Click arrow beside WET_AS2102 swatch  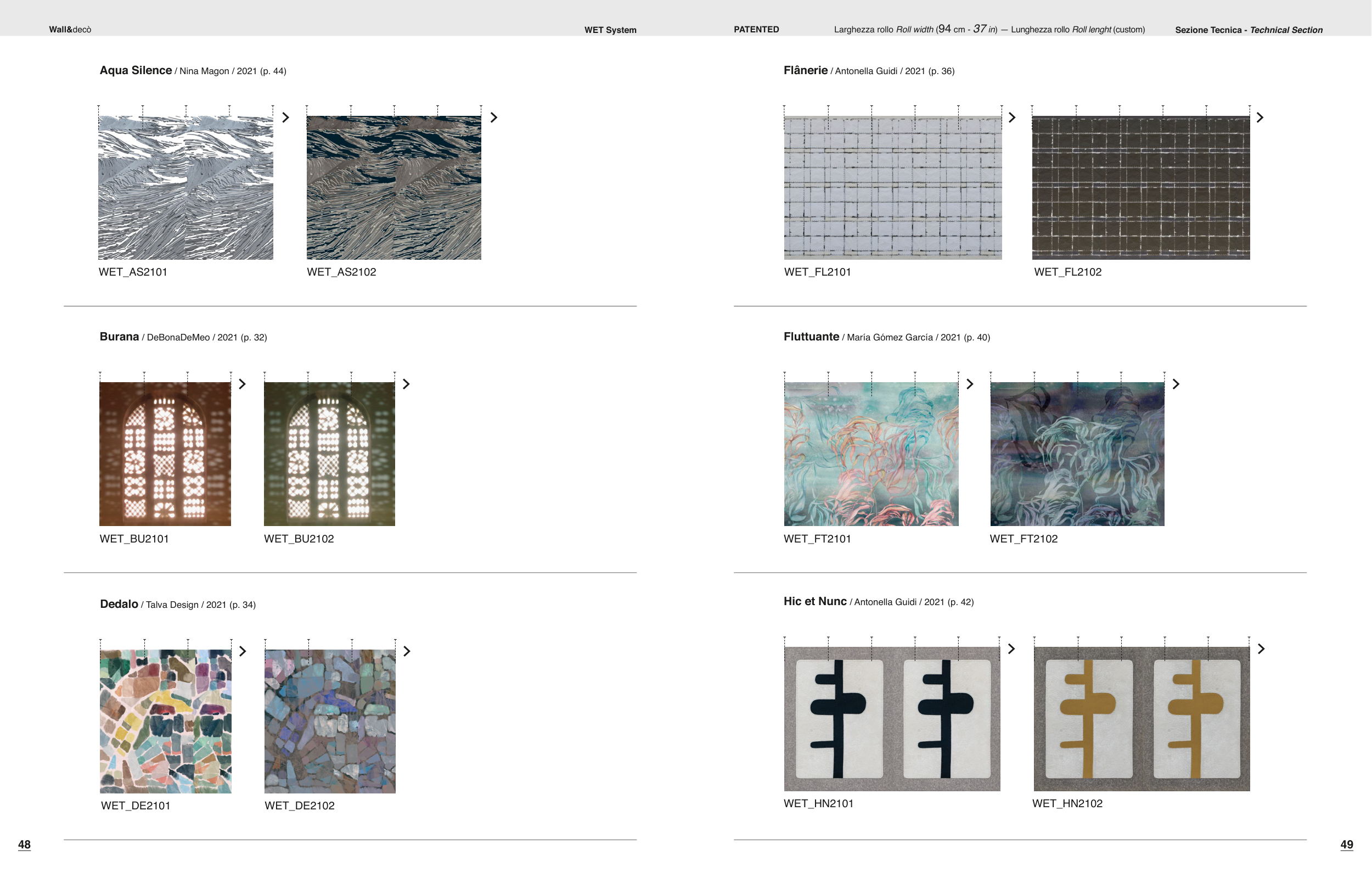pos(493,118)
